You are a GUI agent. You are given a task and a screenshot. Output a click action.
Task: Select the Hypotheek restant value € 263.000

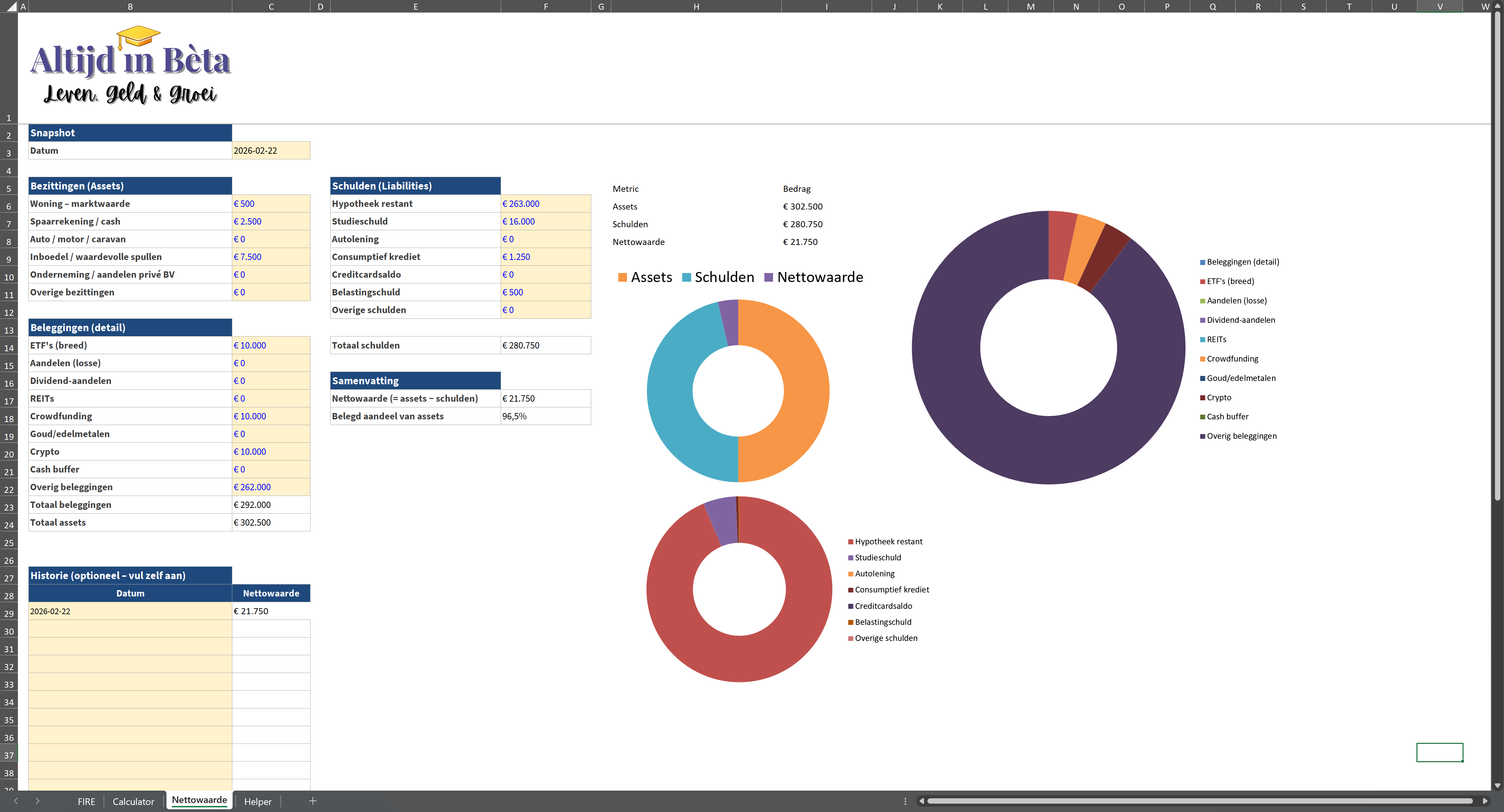(545, 204)
